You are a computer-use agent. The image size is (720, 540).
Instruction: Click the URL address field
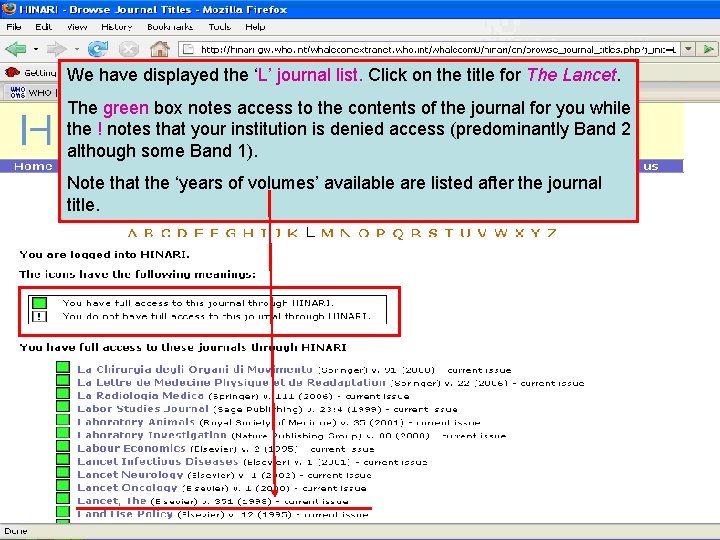point(430,49)
